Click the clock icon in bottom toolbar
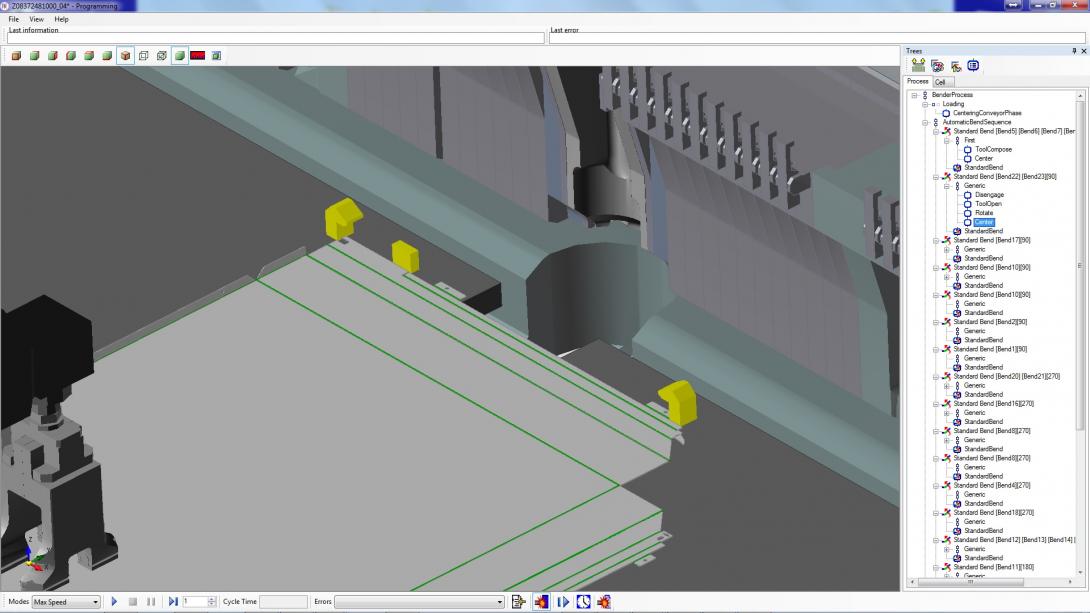 583,602
